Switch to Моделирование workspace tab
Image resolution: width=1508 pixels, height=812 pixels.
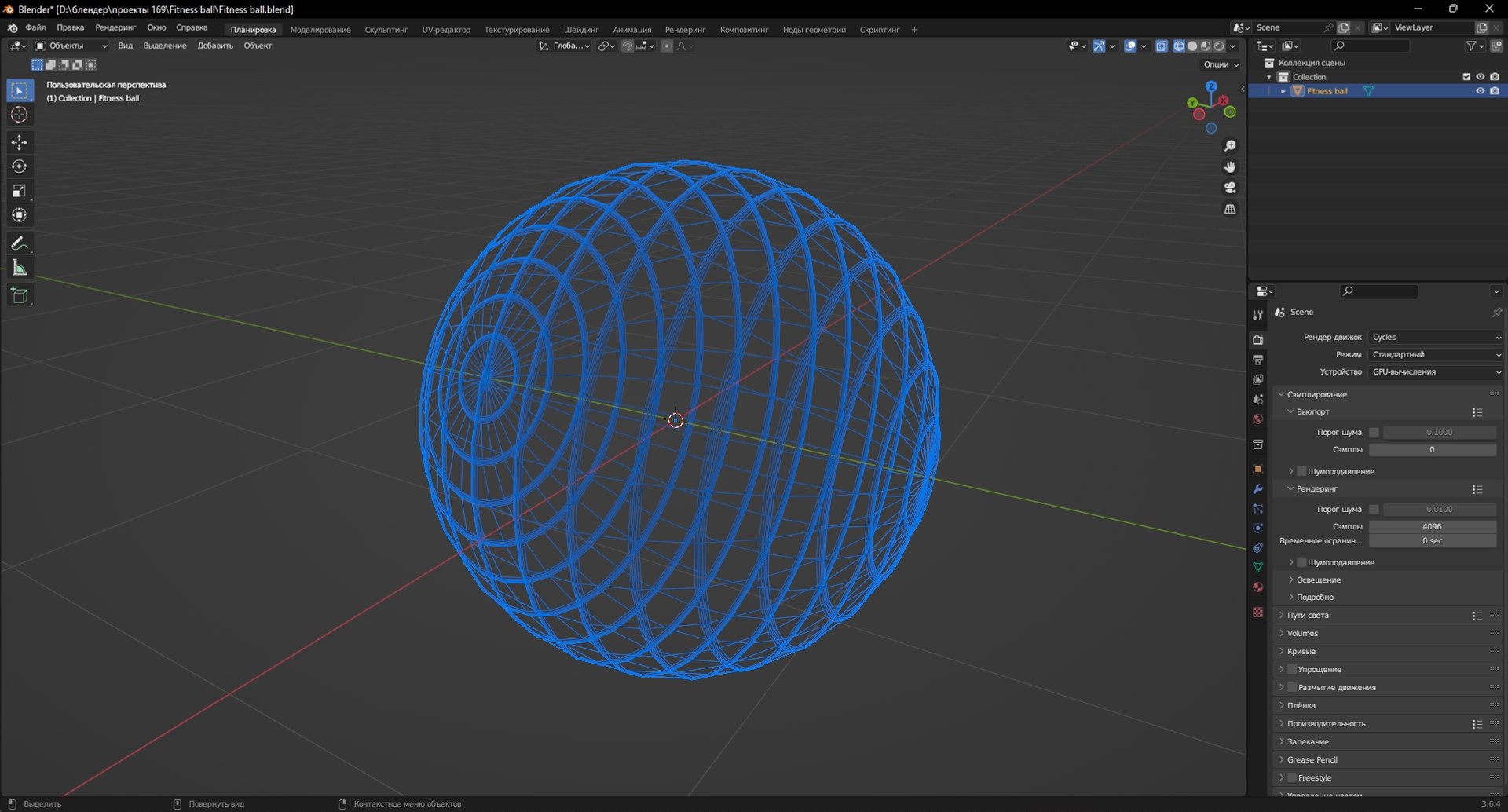click(x=320, y=30)
